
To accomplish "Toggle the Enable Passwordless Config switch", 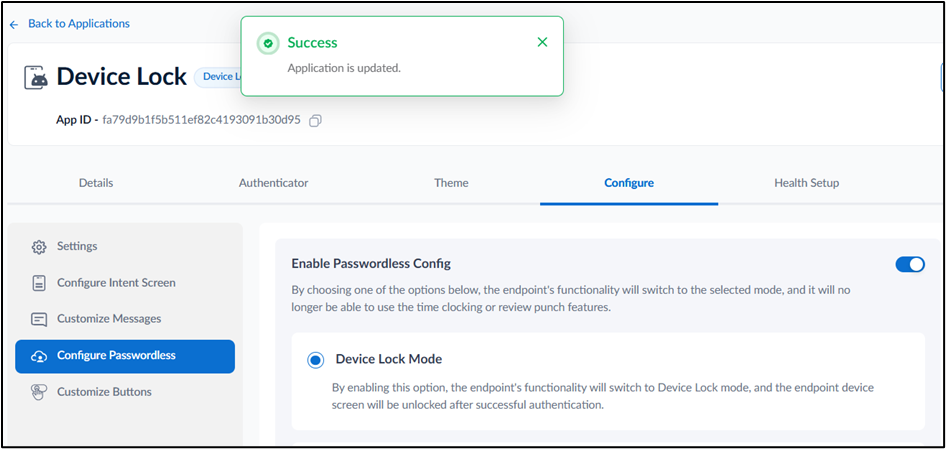I will [x=910, y=264].
